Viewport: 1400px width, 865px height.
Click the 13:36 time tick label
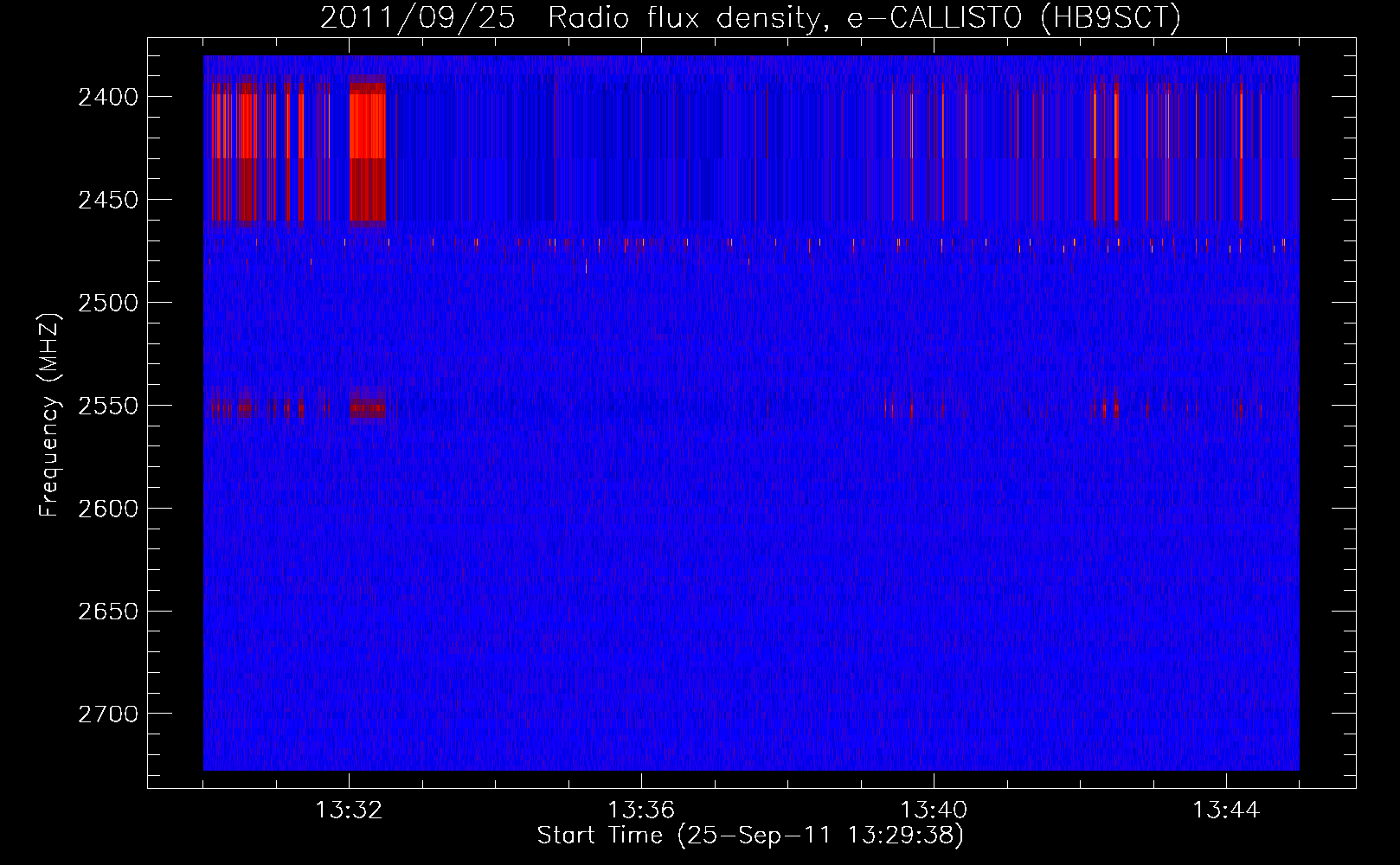[x=641, y=811]
